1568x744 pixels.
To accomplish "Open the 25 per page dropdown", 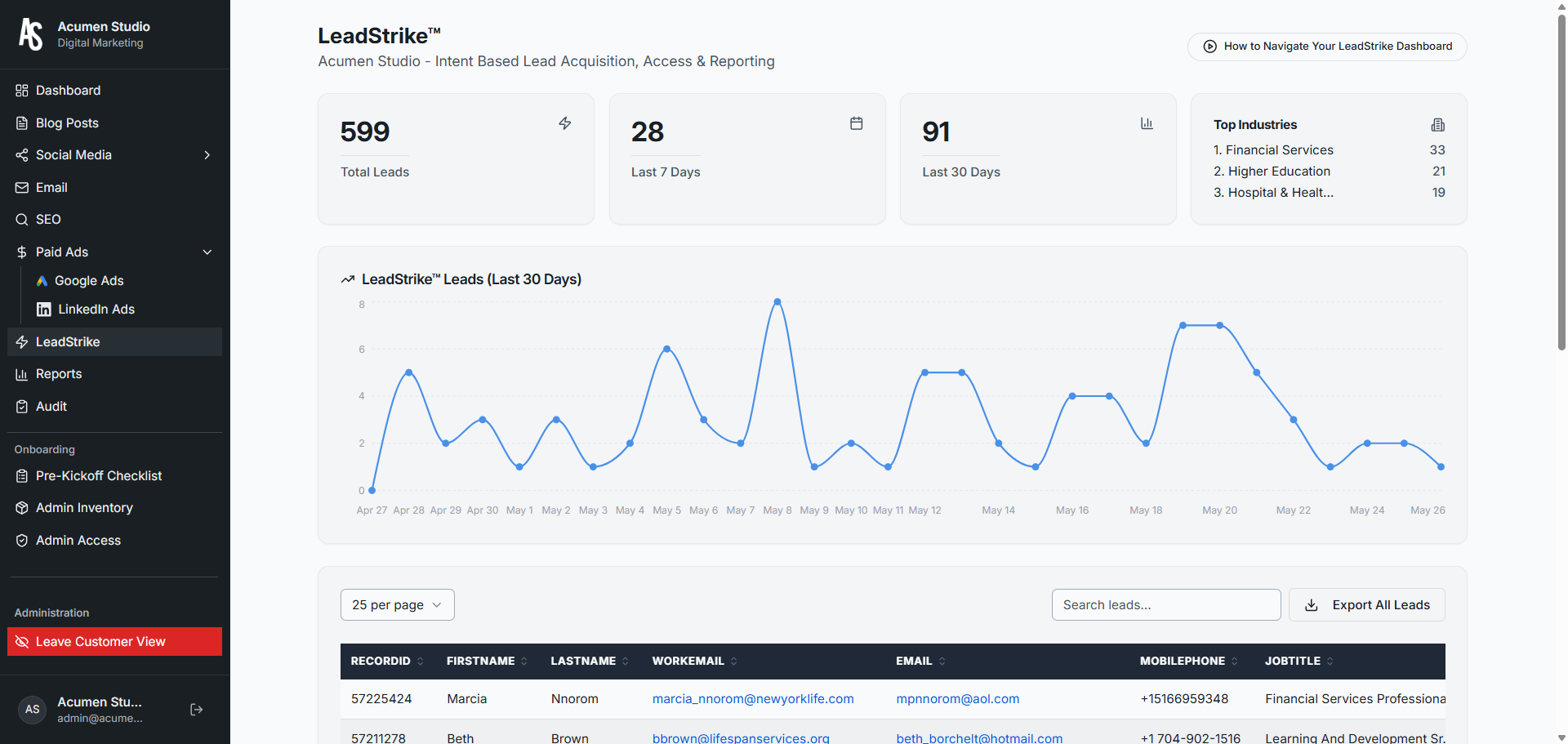I will pos(398,605).
